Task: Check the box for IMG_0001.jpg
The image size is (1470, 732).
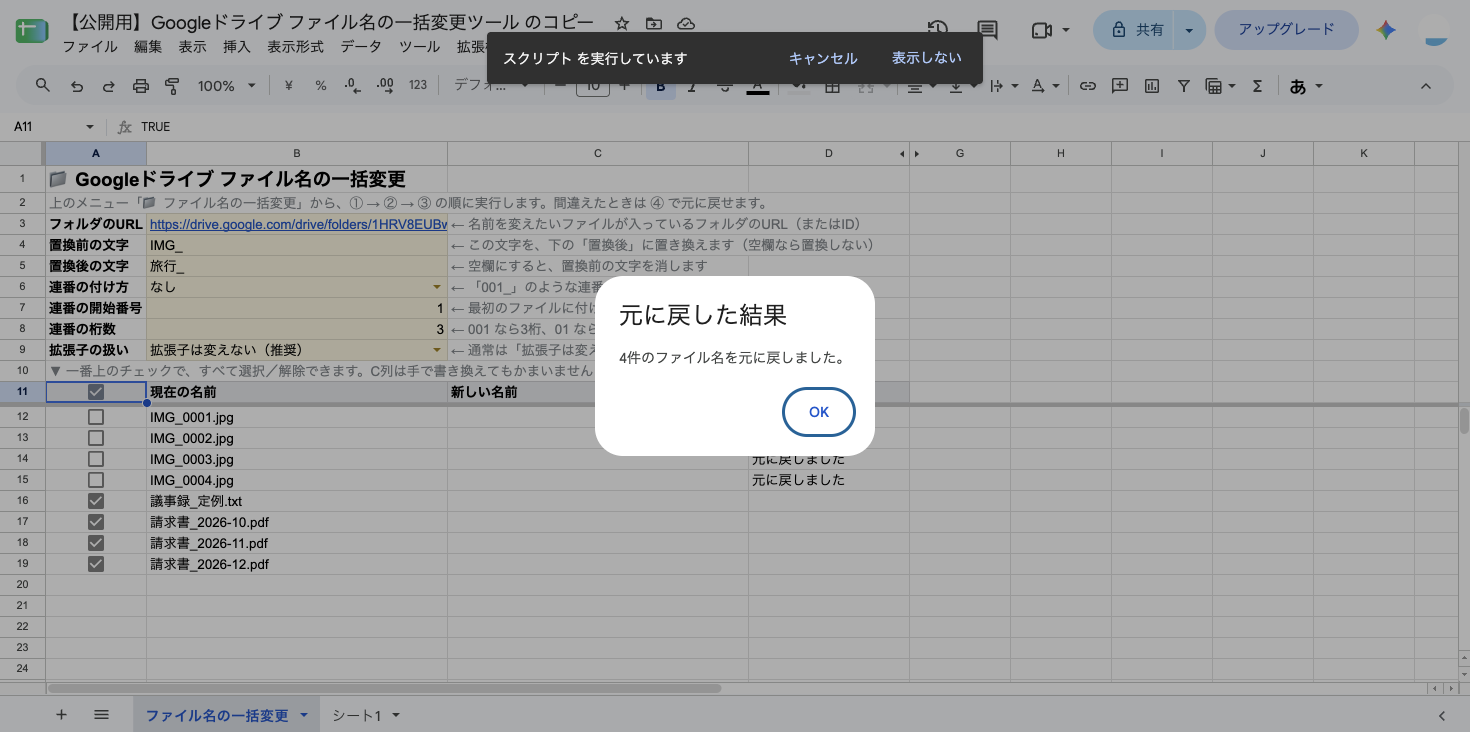Action: (x=96, y=417)
